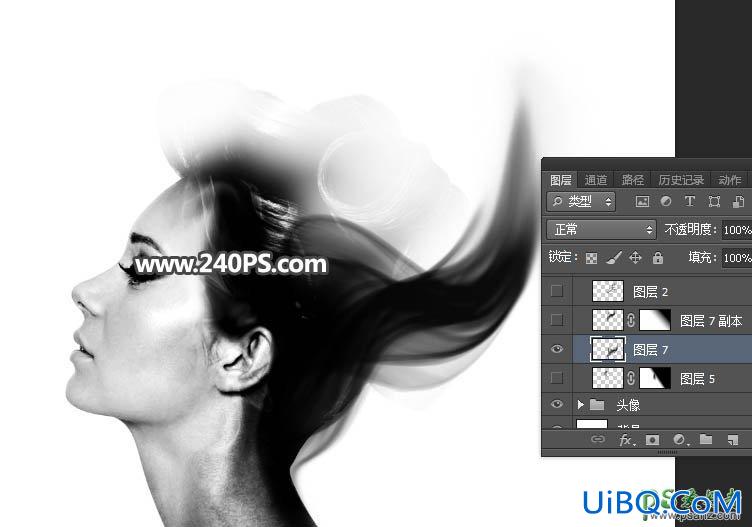Select the layer named 图层 7 副本
The height and width of the screenshot is (527, 752).
711,321
